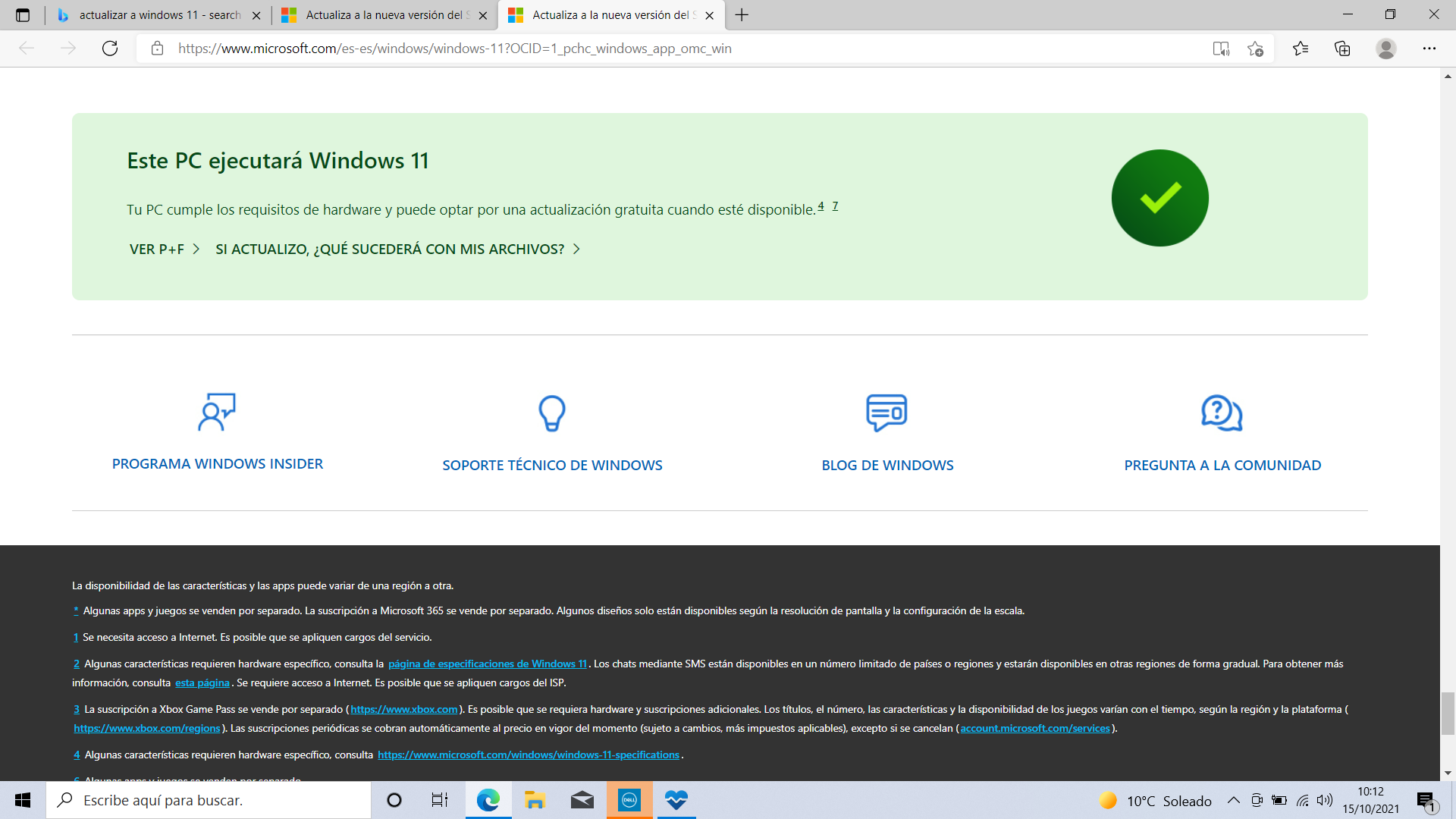The width and height of the screenshot is (1456, 819).
Task: Open a new tab with the plus button
Action: pos(742,14)
